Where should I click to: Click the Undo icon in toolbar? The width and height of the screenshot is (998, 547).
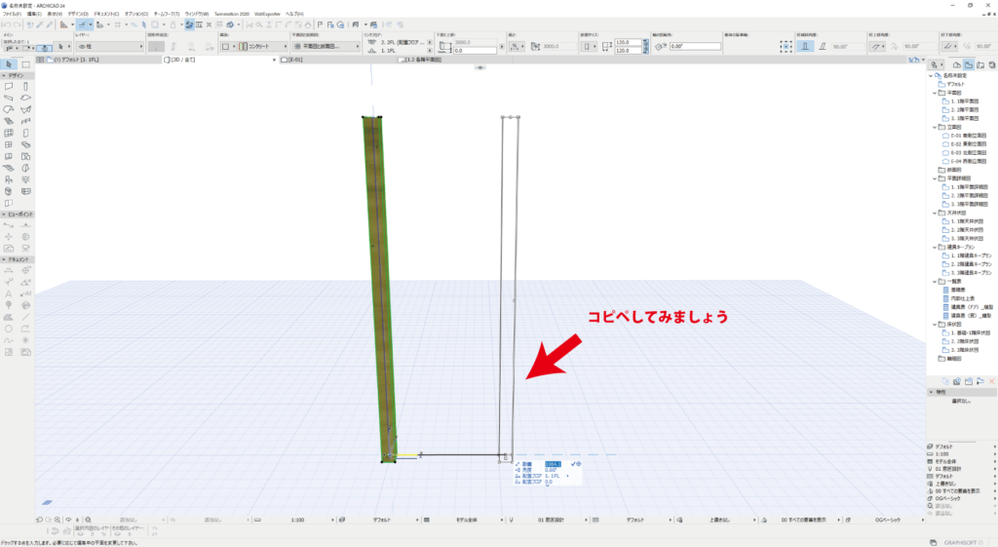[7, 25]
